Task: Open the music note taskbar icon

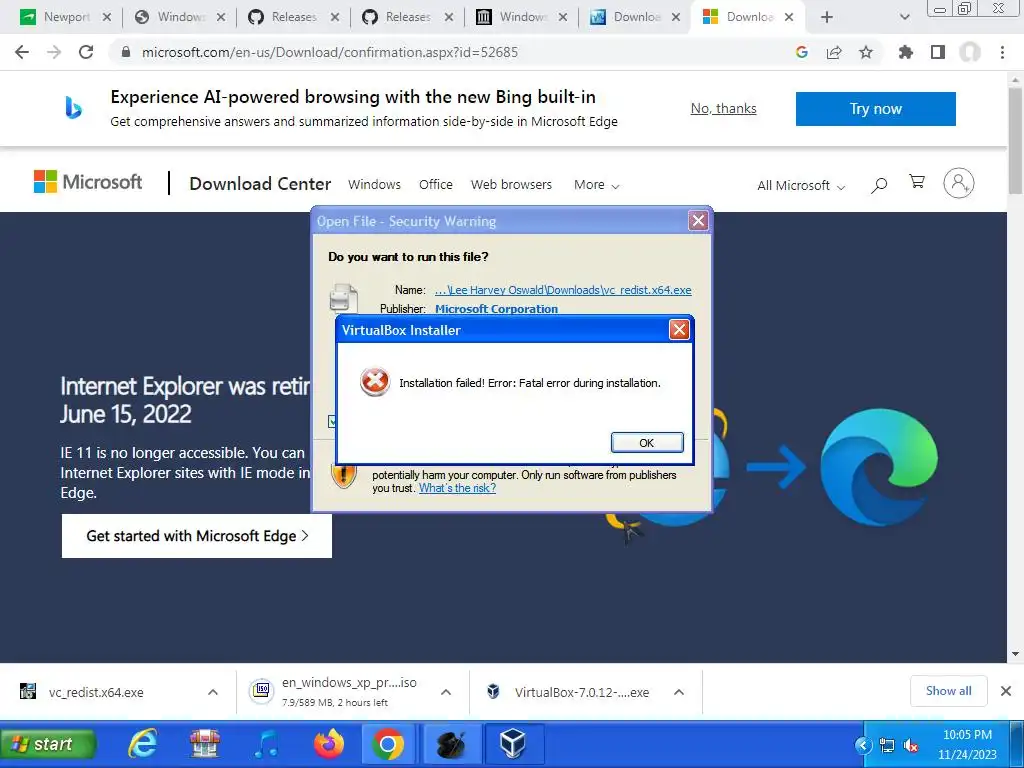Action: point(266,744)
